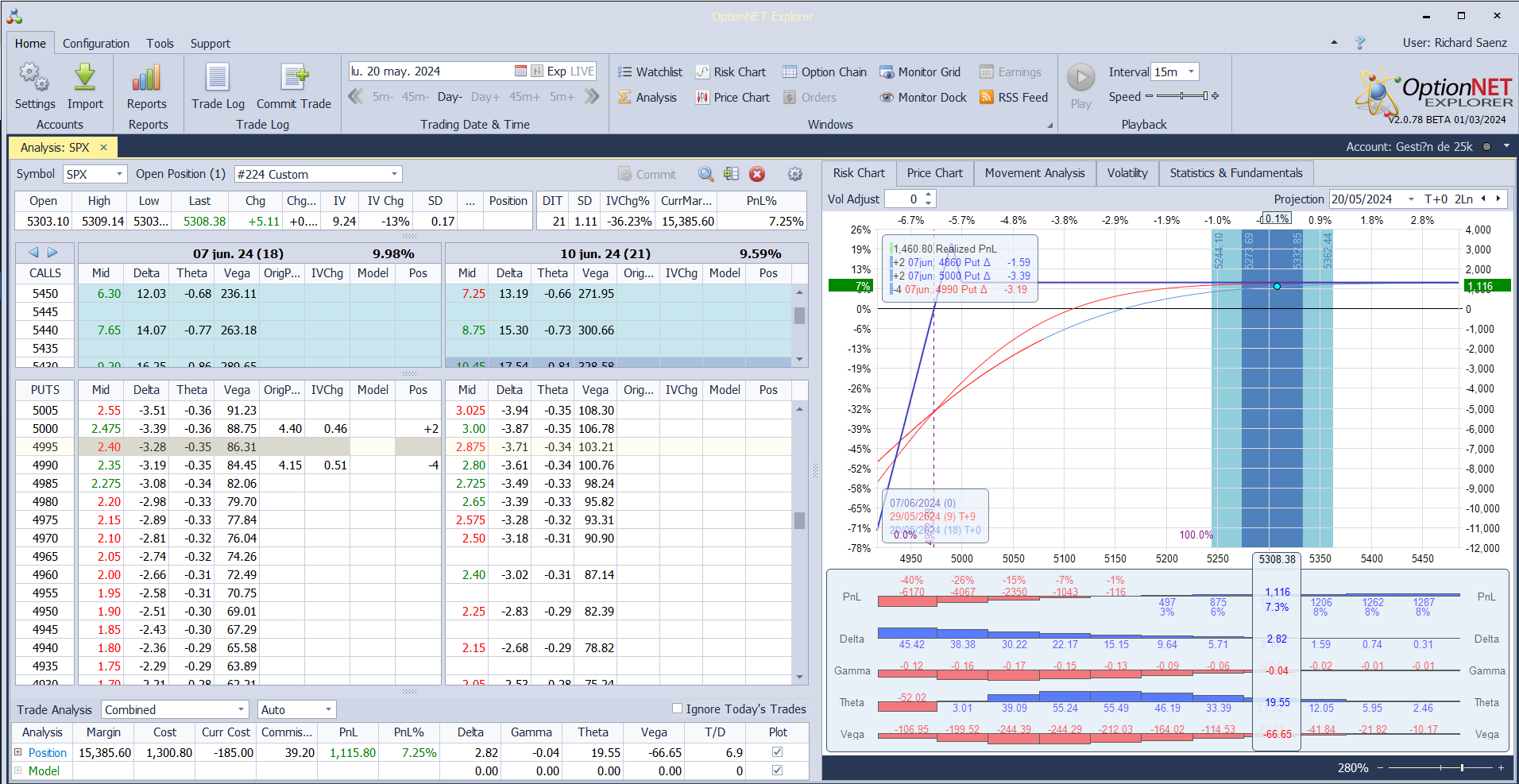Screen dimensions: 1519x784
Task: Close the Analysis: SPX tab
Action: click(x=103, y=148)
